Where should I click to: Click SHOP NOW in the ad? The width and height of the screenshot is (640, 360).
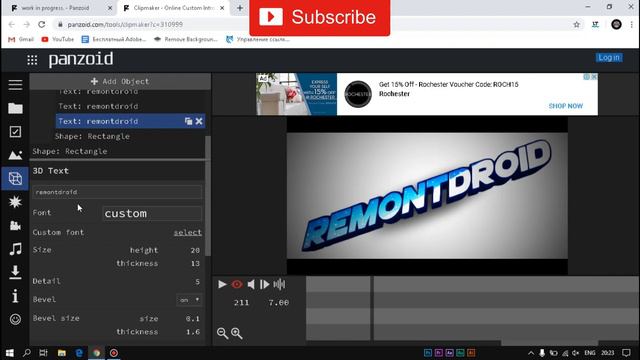pyautogui.click(x=566, y=106)
